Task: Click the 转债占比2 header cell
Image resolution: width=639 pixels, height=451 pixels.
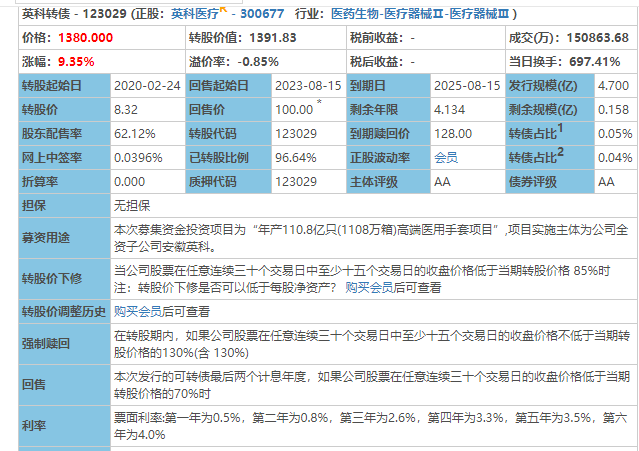Action: [x=550, y=158]
